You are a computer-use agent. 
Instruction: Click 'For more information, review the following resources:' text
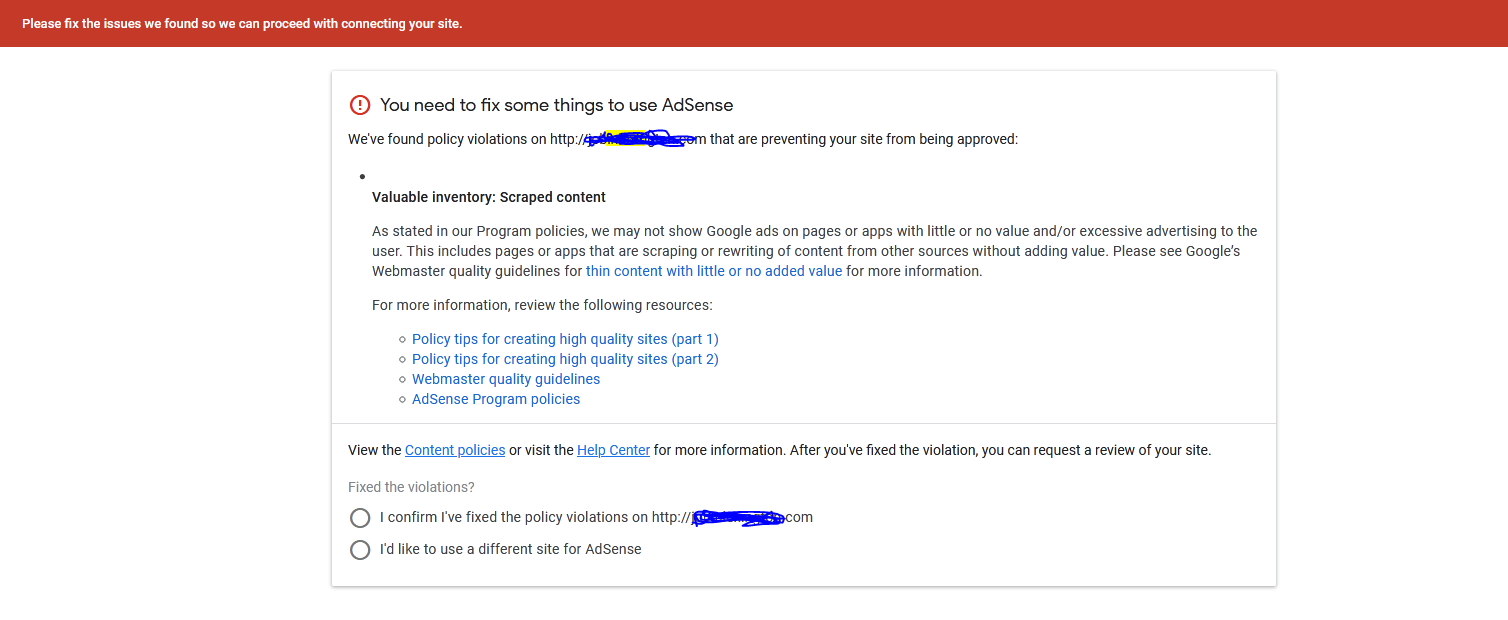coord(542,305)
